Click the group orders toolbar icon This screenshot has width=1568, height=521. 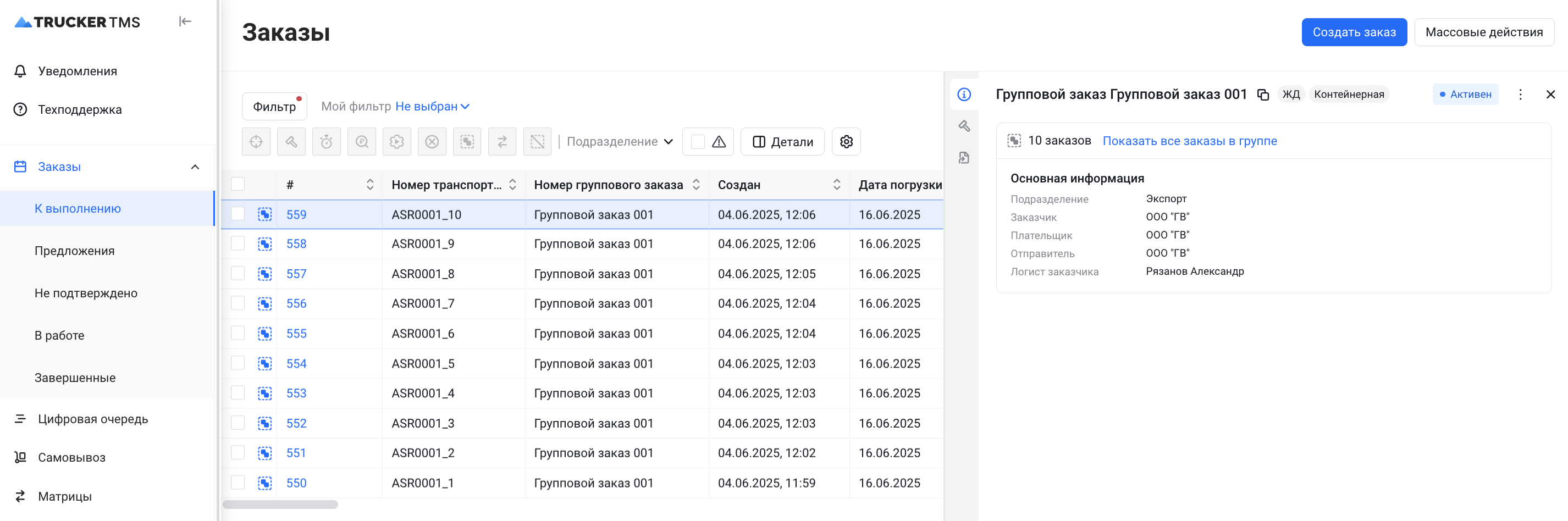click(x=467, y=142)
